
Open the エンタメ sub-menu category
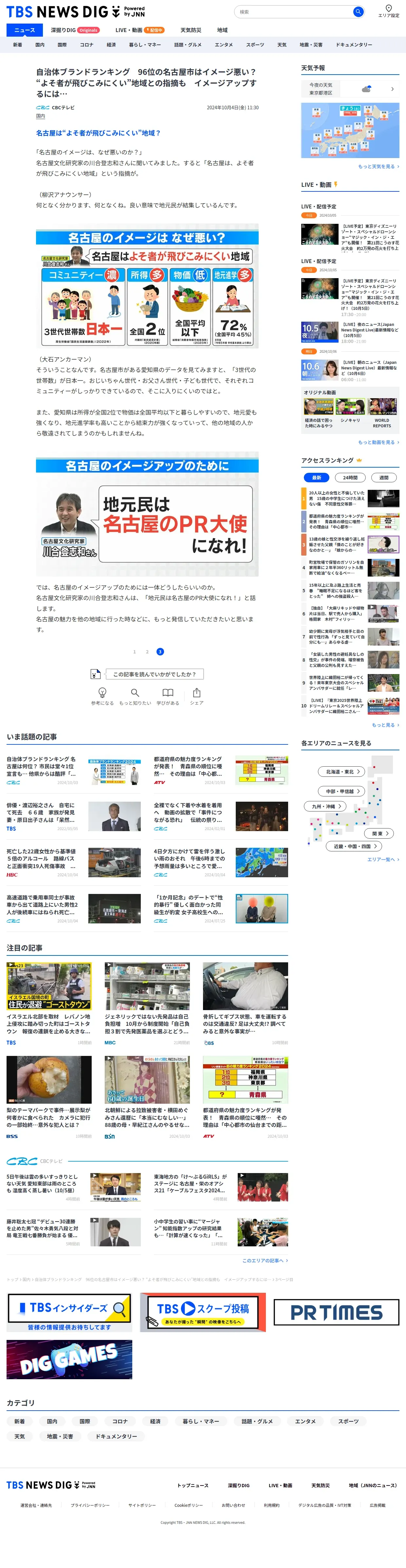coord(223,45)
